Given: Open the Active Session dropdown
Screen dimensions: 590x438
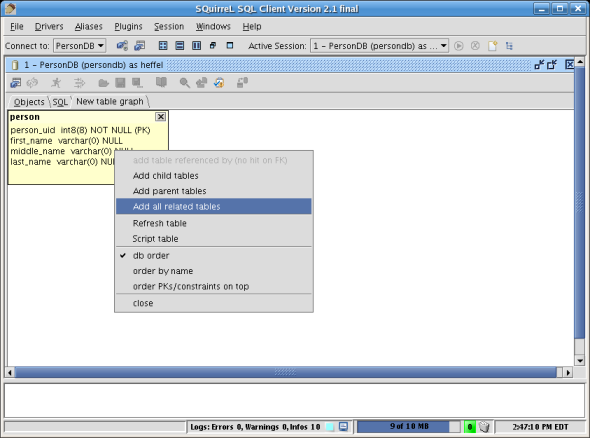Looking at the screenshot, I should click(x=379, y=46).
